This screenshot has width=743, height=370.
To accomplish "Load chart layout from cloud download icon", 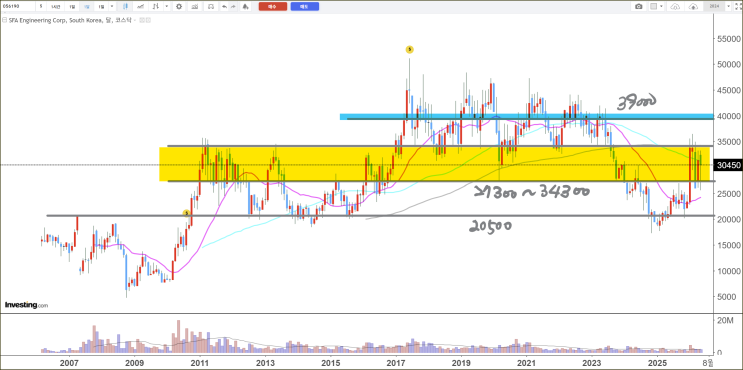I will coord(693,6).
